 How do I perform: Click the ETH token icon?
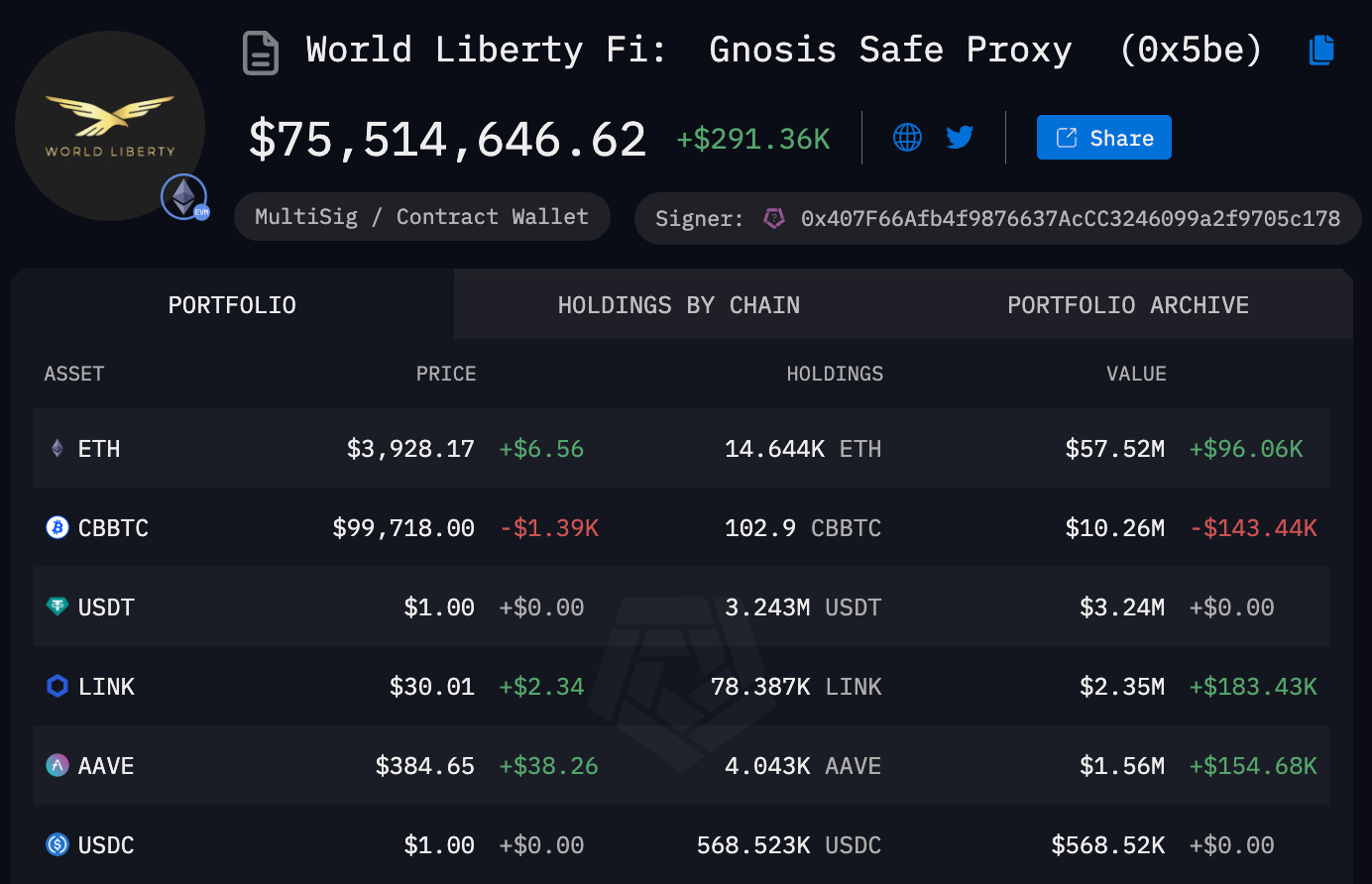click(57, 449)
